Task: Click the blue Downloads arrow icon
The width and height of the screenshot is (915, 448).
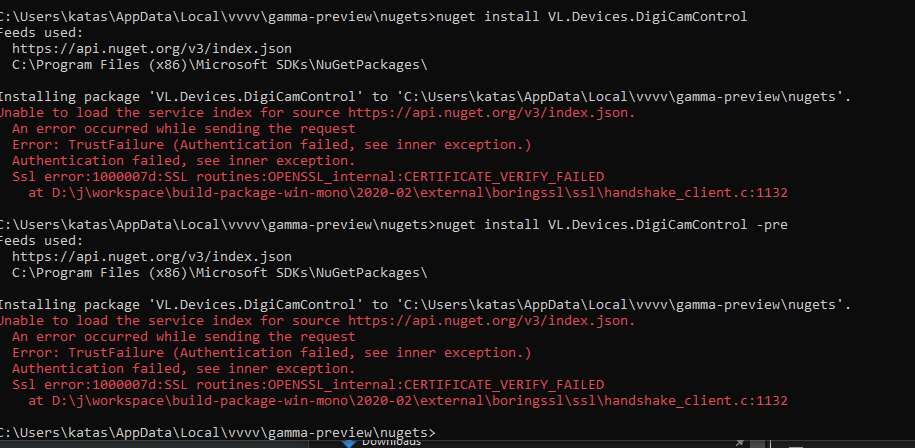Action: 349,444
